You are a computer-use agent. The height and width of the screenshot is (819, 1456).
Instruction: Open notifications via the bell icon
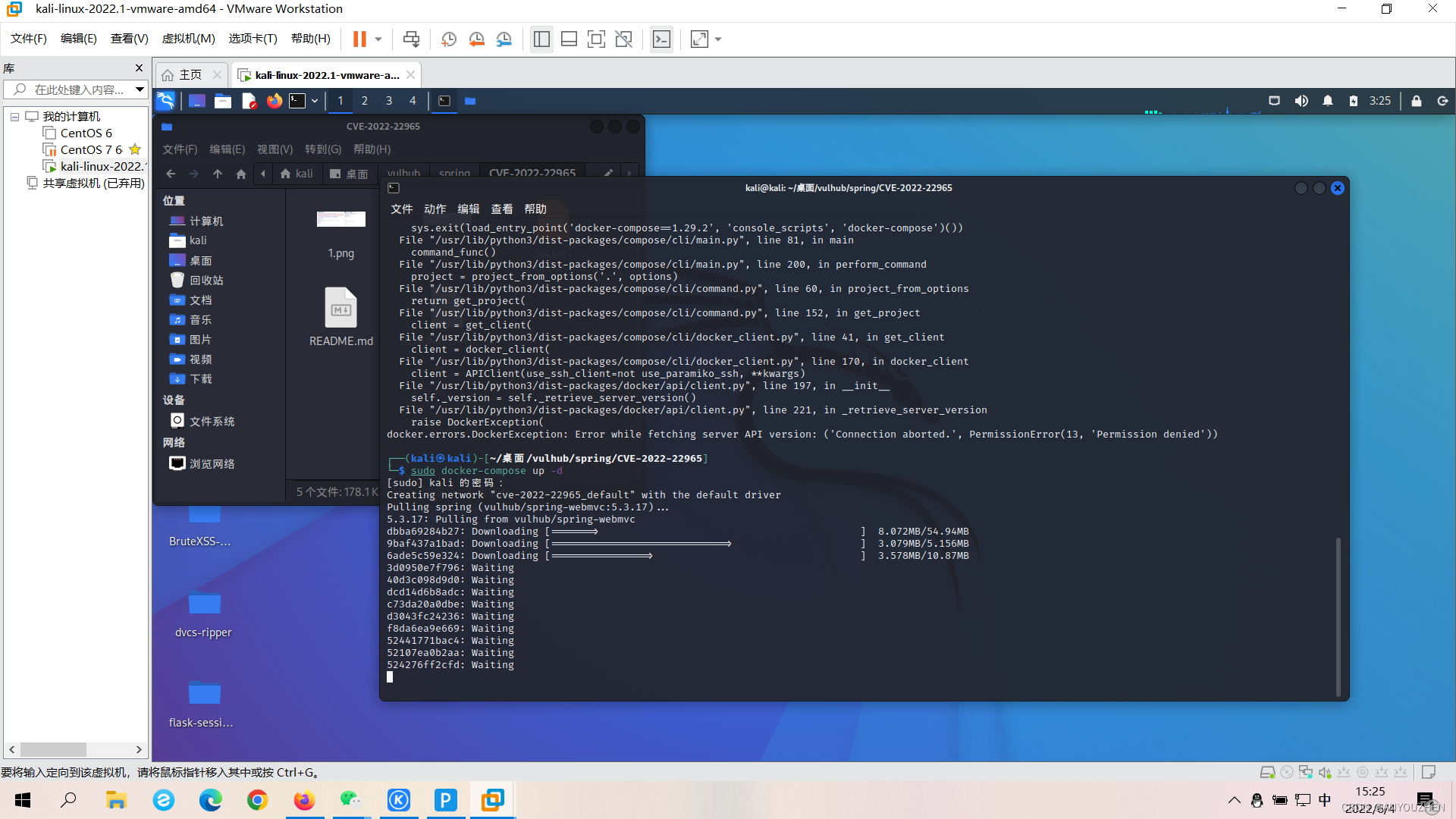point(1328,100)
